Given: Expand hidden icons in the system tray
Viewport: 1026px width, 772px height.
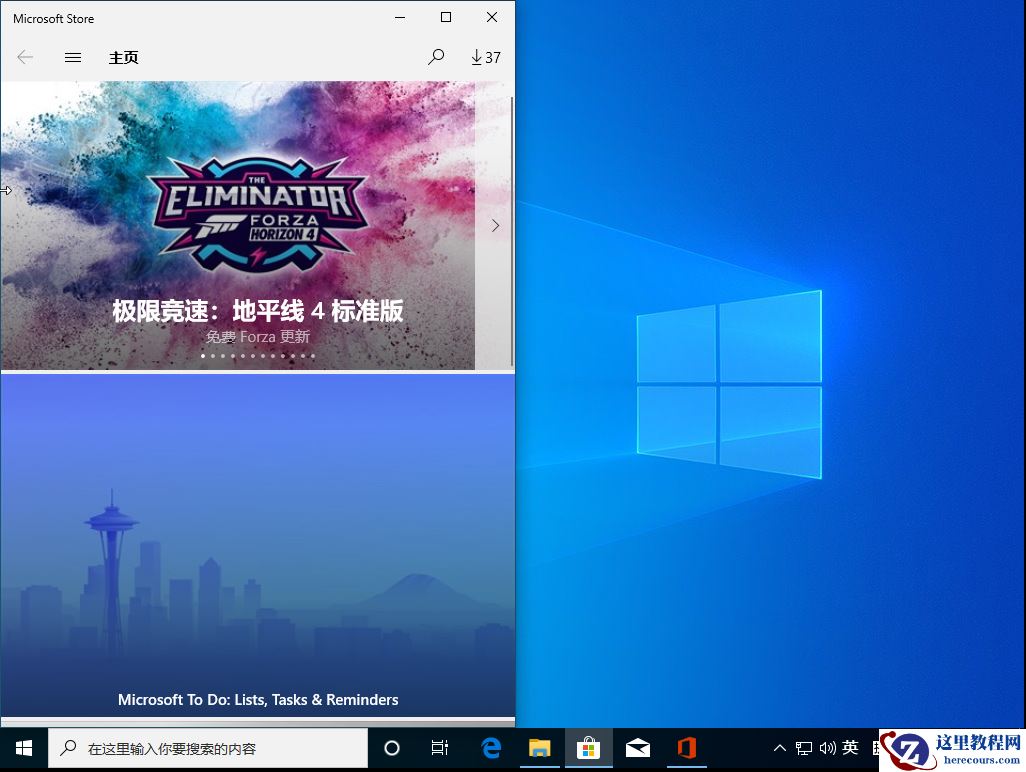Looking at the screenshot, I should [779, 748].
